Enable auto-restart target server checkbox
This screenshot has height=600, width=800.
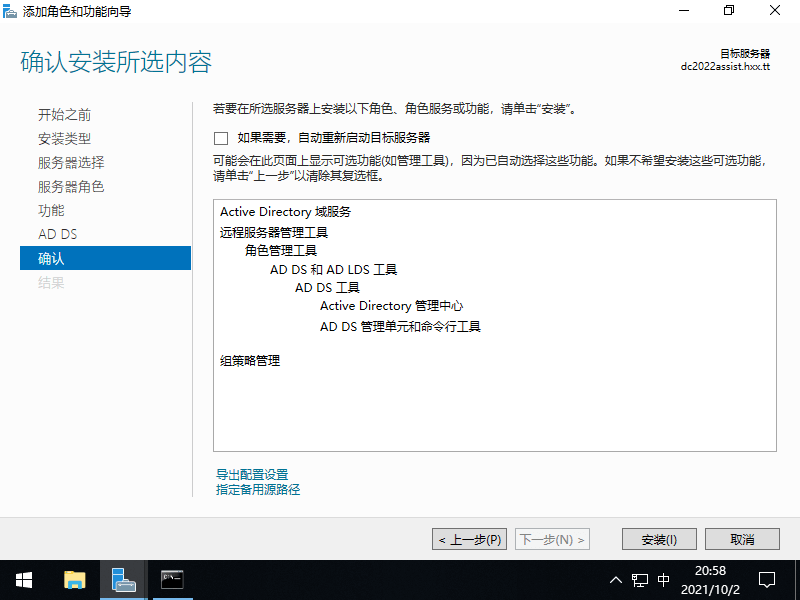[x=221, y=138]
